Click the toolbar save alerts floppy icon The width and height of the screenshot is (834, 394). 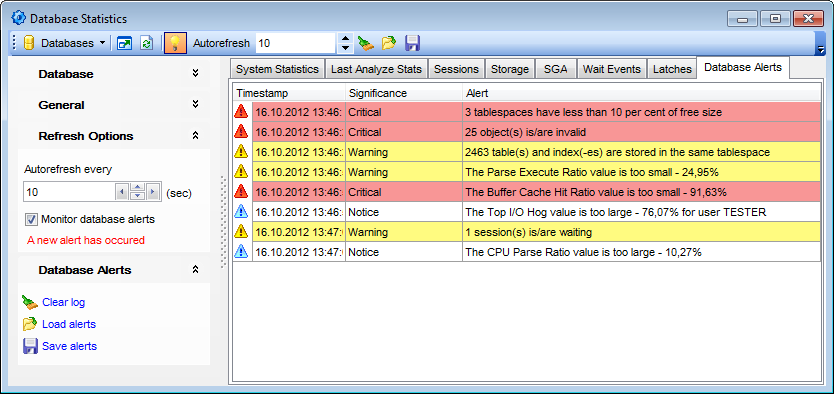[x=413, y=43]
